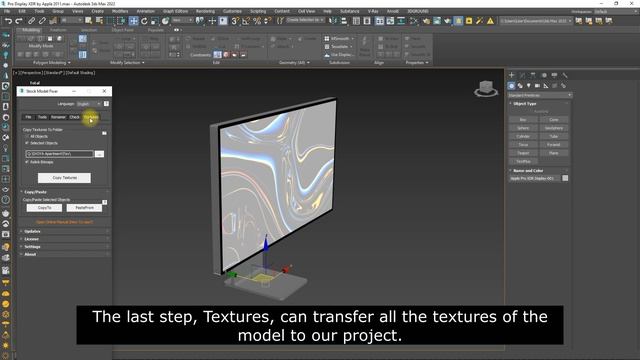Open the Display panel tab icon
This screenshot has height=360, width=640.
554,75
